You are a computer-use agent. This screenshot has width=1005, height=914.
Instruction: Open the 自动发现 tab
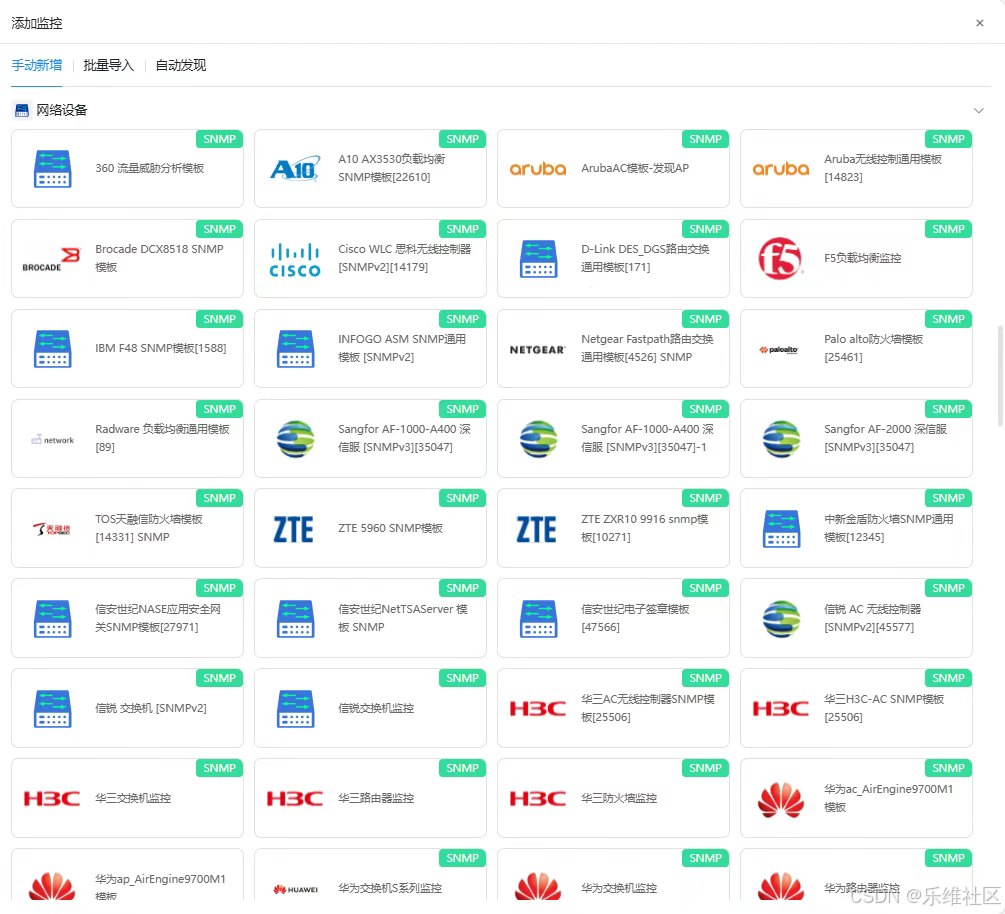(181, 65)
